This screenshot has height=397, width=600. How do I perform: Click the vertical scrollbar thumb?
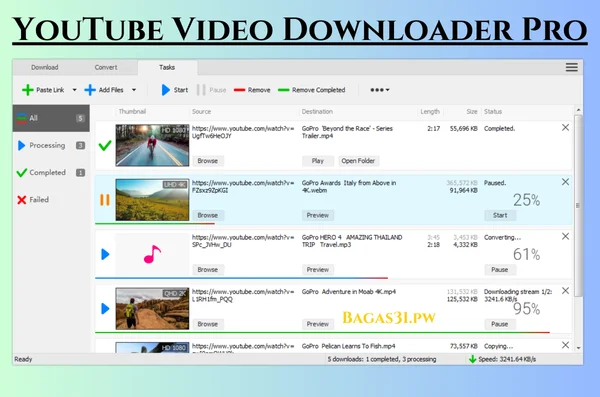(x=578, y=206)
